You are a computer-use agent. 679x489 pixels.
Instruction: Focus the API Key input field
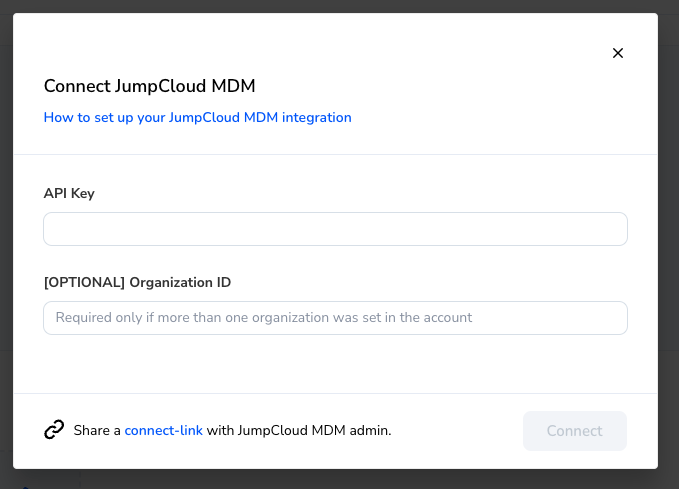(335, 229)
